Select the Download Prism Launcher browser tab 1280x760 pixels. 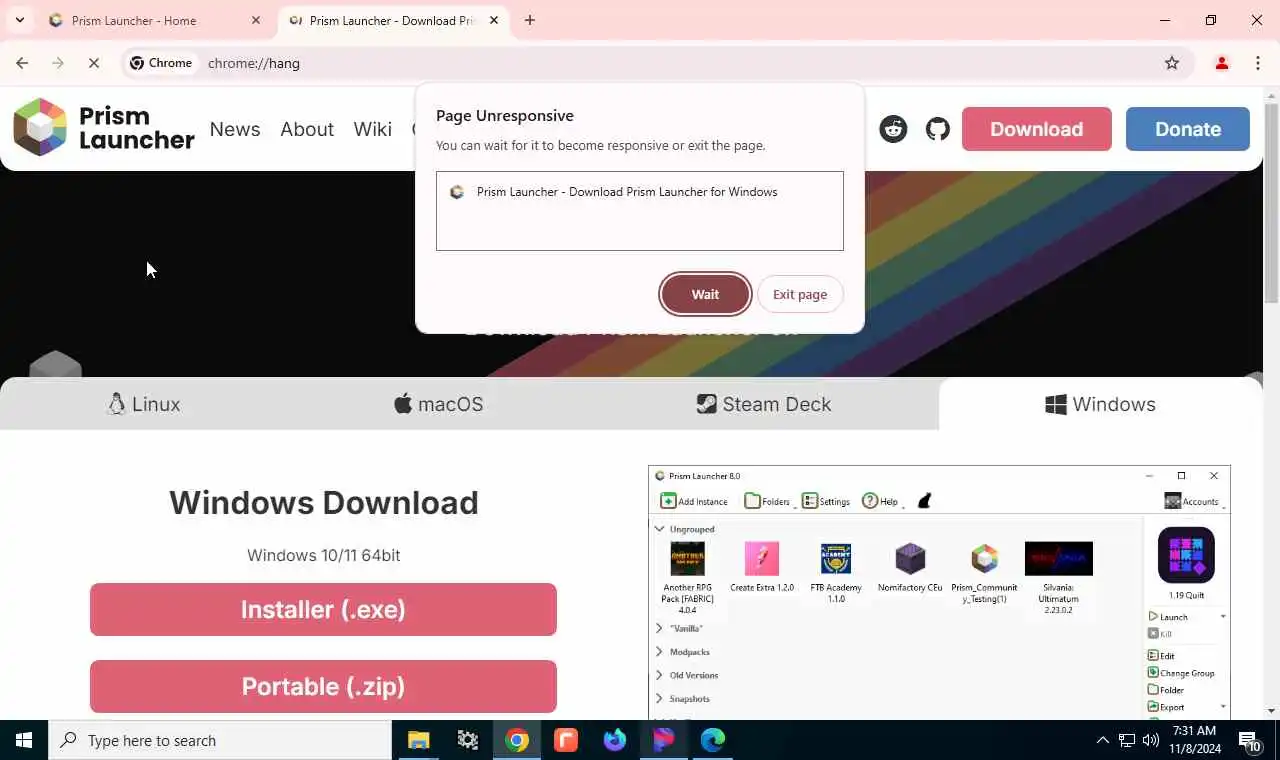pyautogui.click(x=392, y=20)
